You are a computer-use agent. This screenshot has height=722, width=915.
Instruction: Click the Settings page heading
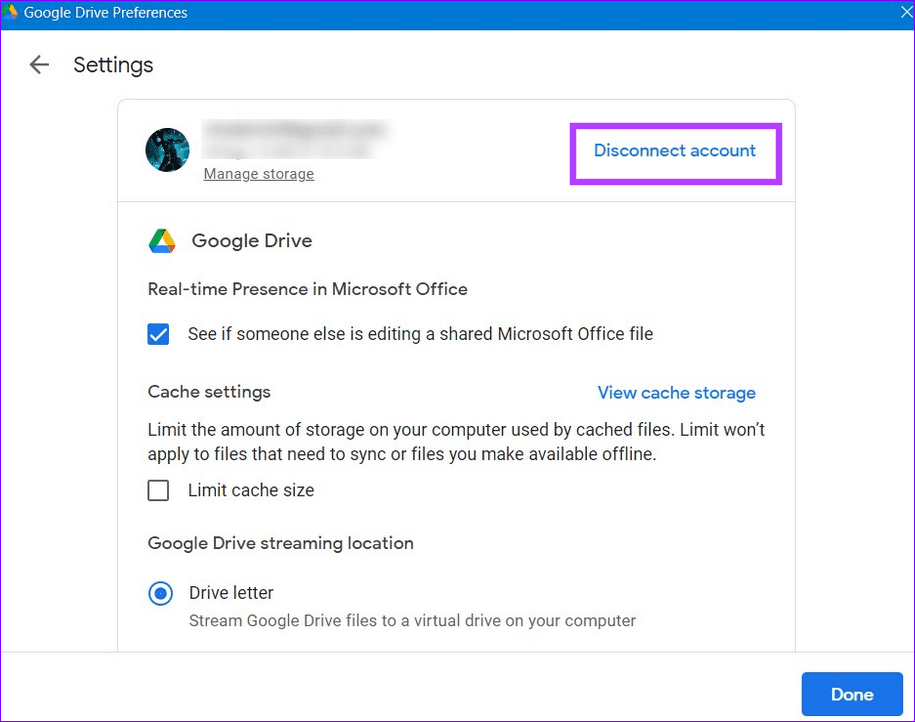pyautogui.click(x=113, y=64)
